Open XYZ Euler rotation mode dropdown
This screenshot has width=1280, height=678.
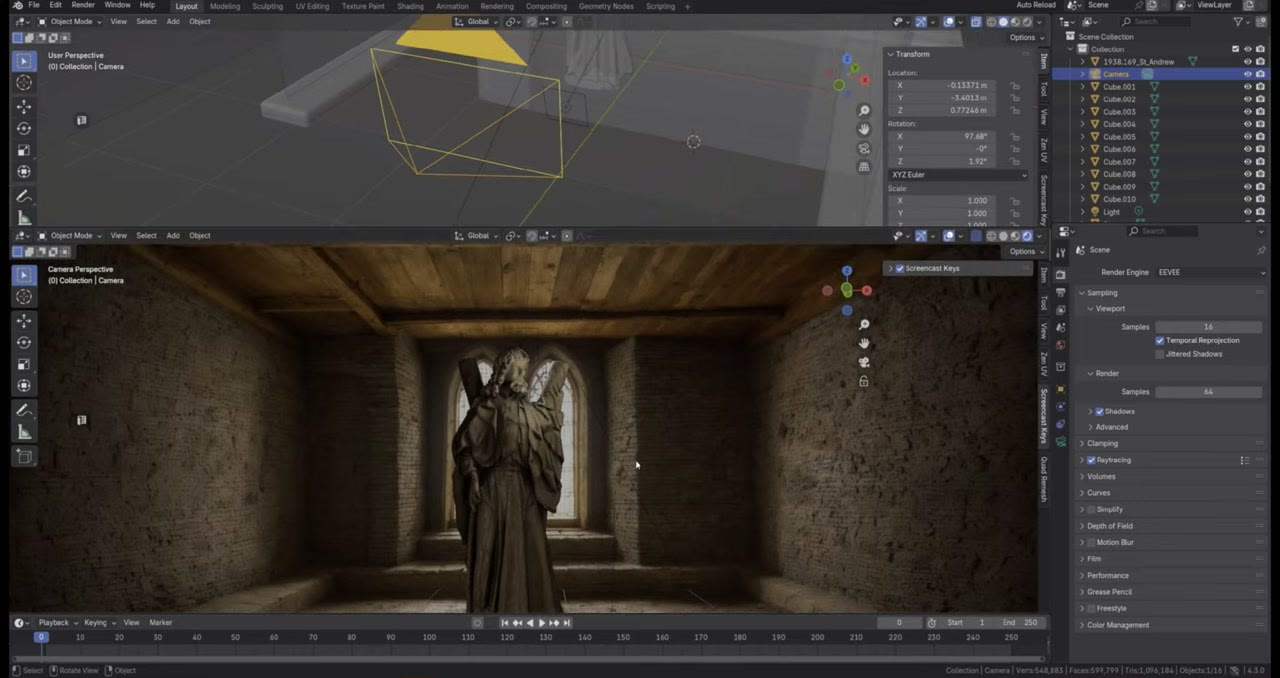(958, 175)
